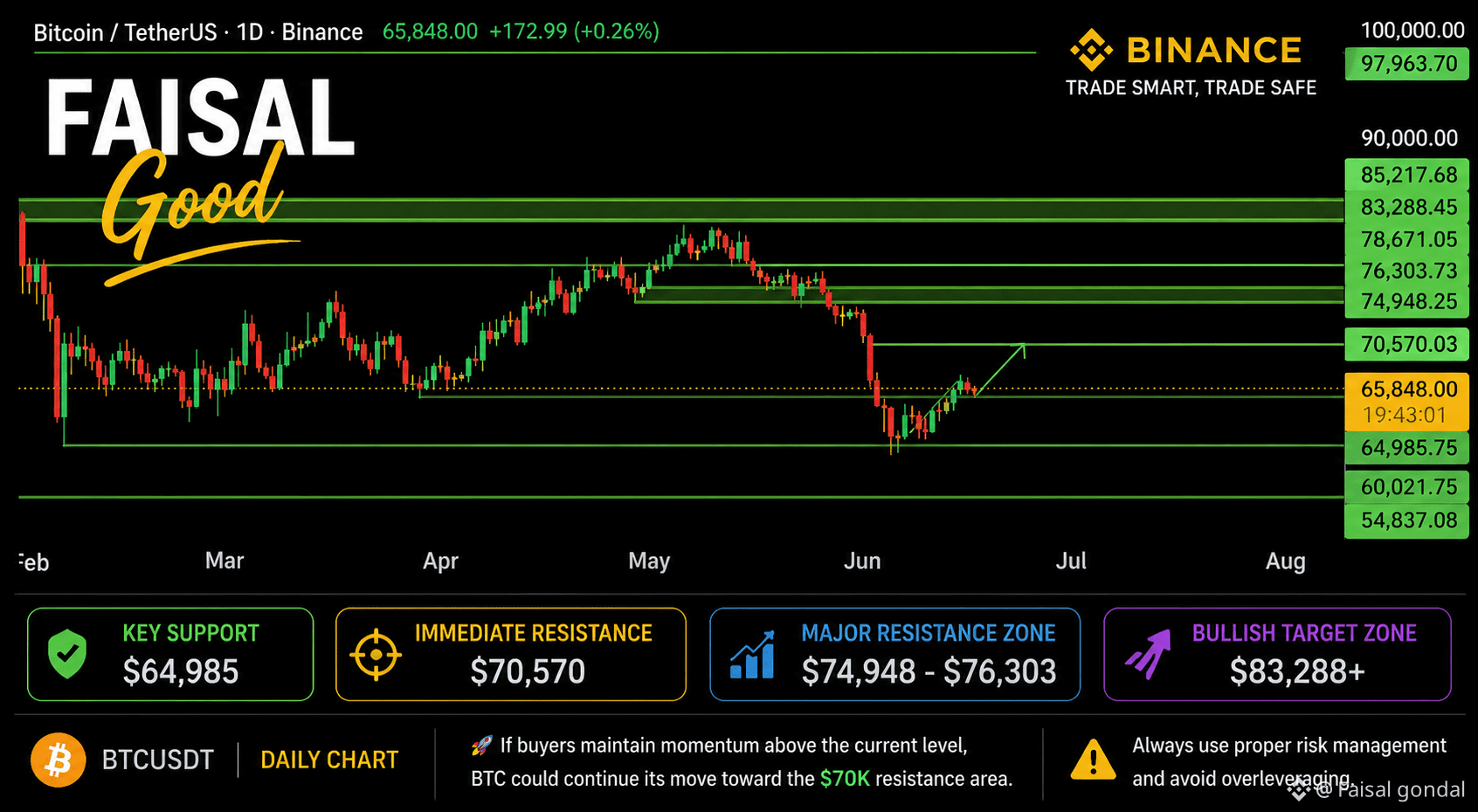Select the 'Bitcoin / TetherUS · 1D · Binance' chart title
1478x812 pixels.
pyautogui.click(x=198, y=32)
